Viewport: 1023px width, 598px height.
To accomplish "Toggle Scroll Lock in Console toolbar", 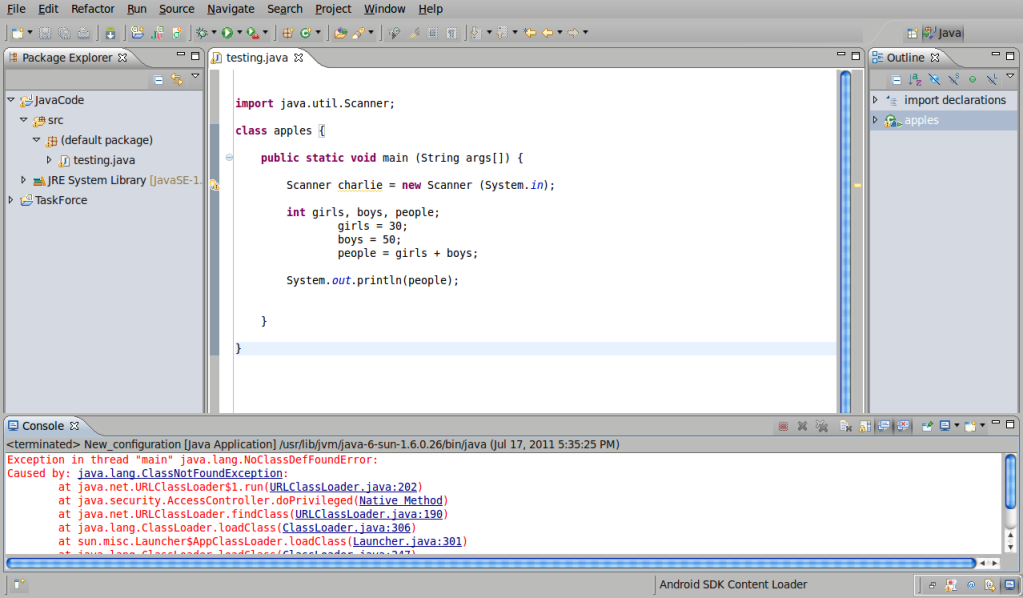I will click(865, 426).
